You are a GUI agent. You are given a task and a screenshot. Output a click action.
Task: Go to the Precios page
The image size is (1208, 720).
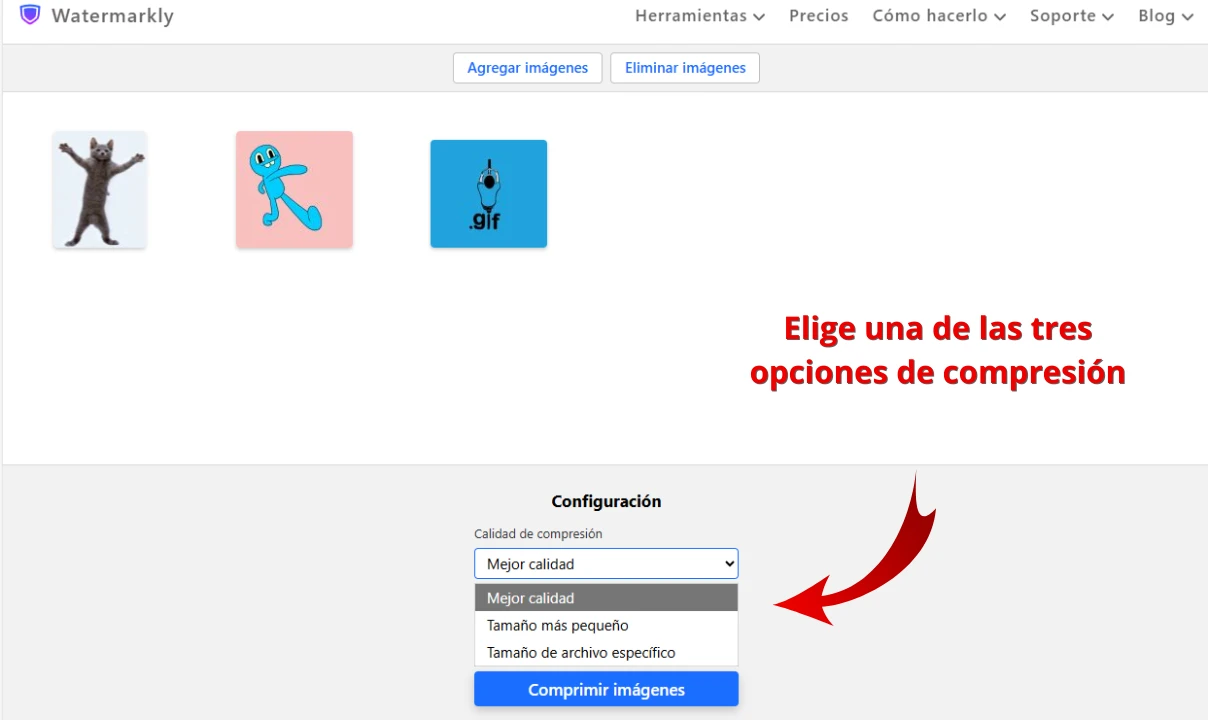tap(818, 16)
